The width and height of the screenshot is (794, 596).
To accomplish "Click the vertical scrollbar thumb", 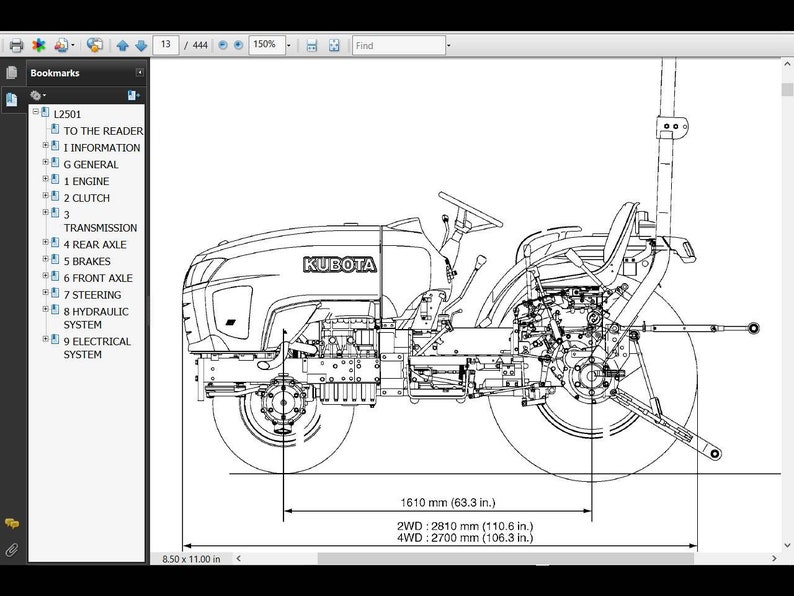I will (787, 90).
